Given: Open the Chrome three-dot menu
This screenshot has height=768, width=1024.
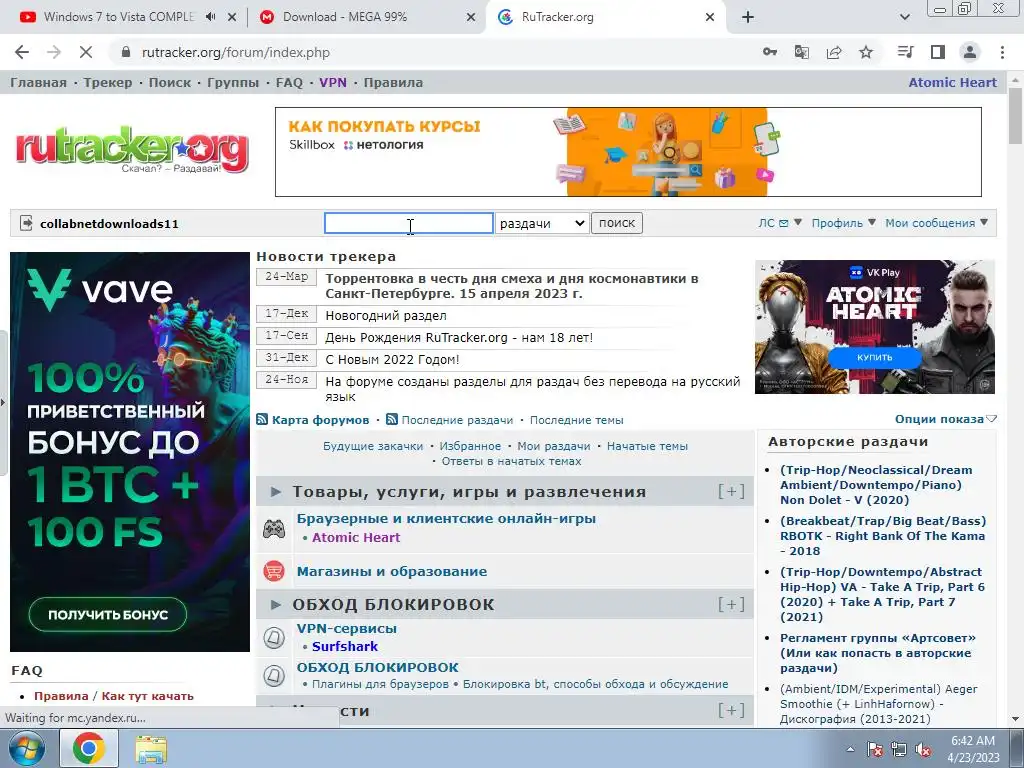Looking at the screenshot, I should point(1002,52).
